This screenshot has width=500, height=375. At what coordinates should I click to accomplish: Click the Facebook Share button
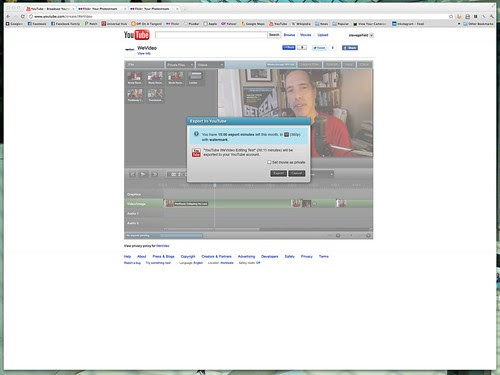(350, 48)
